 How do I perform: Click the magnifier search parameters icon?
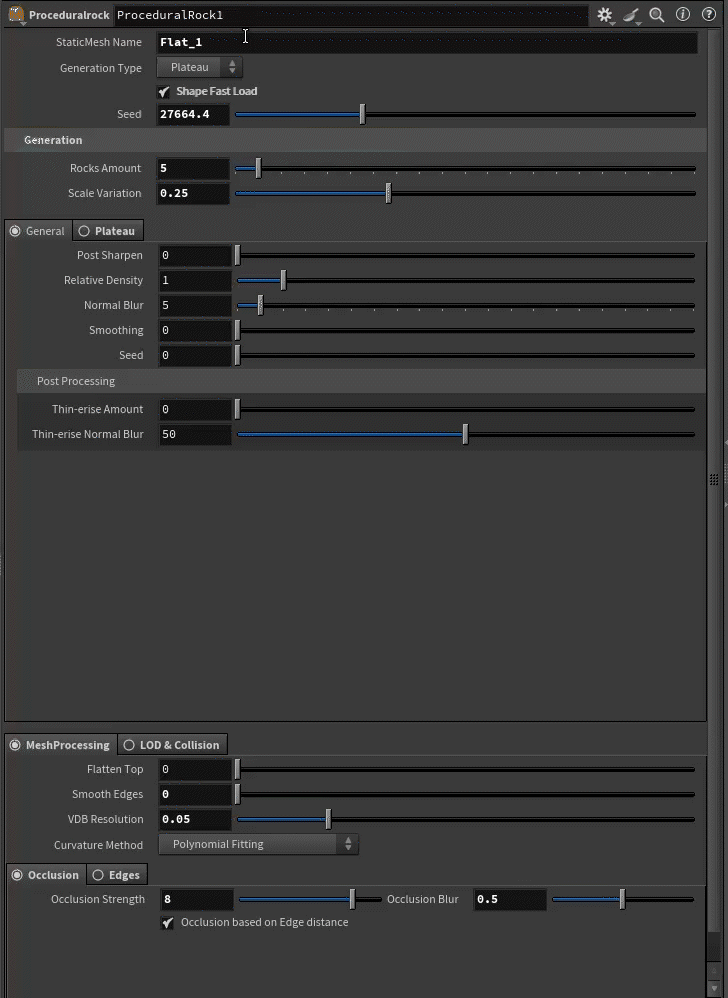tap(657, 15)
